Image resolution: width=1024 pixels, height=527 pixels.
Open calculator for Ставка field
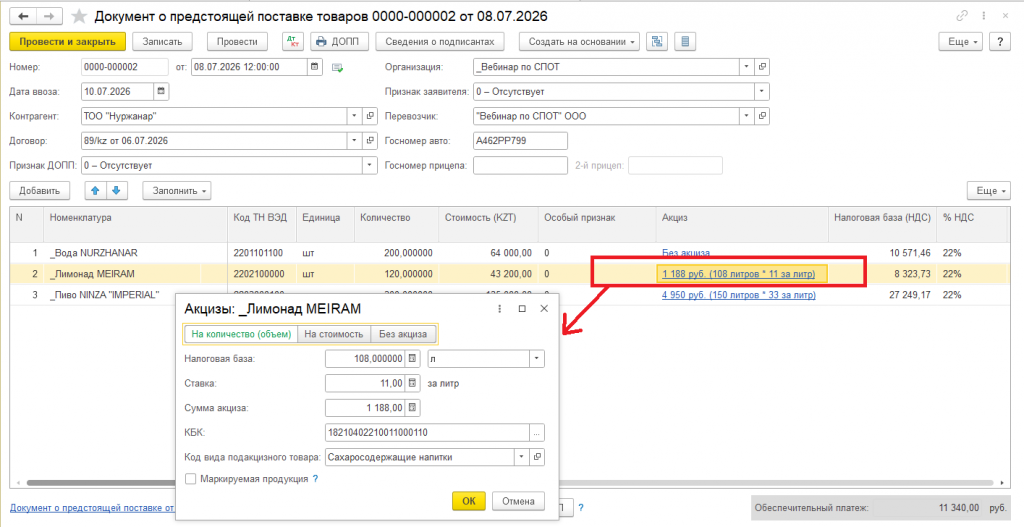tap(412, 383)
